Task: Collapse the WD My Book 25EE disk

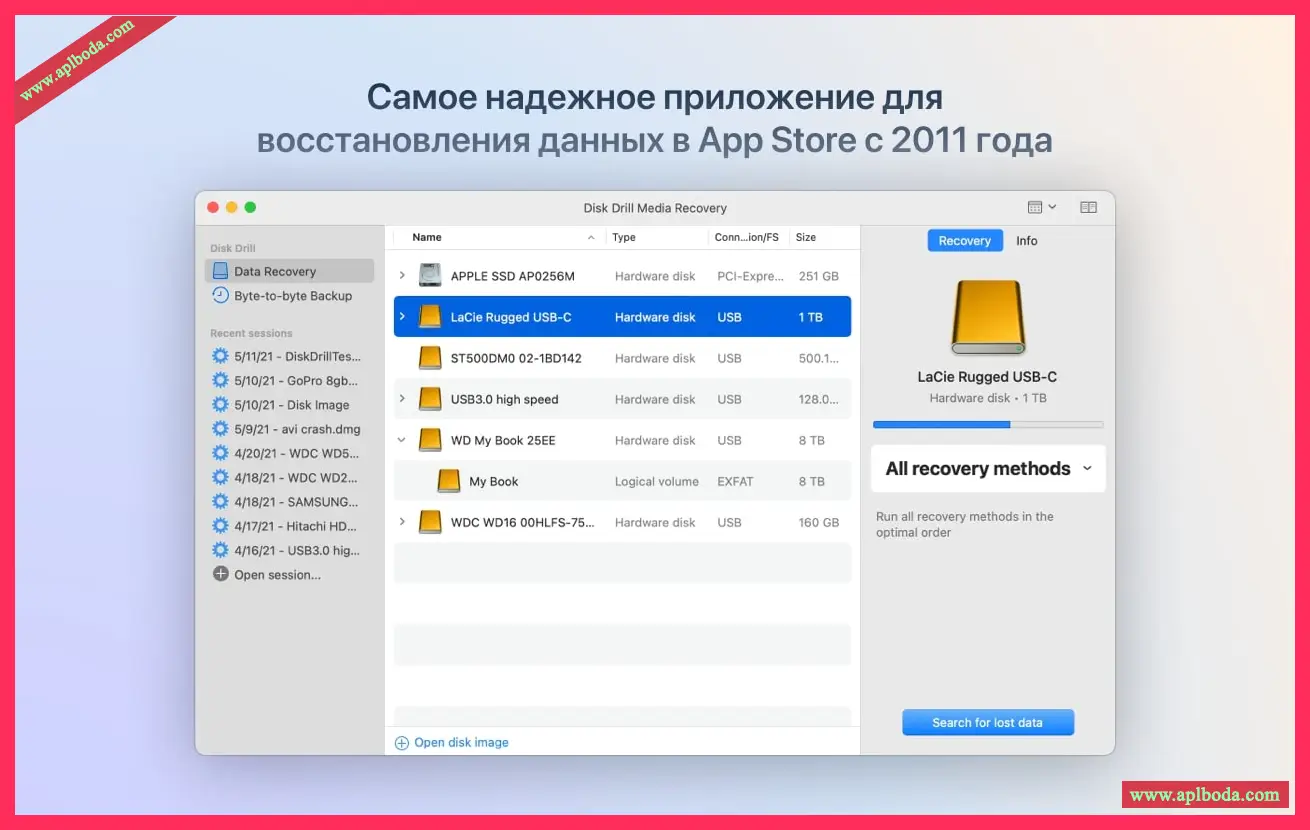Action: point(402,440)
